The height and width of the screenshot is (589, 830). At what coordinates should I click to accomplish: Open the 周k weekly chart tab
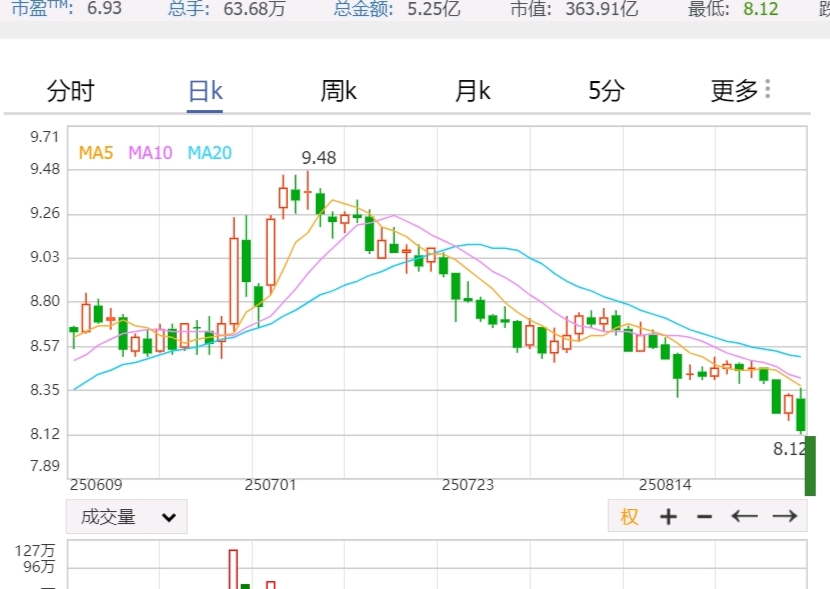point(338,90)
